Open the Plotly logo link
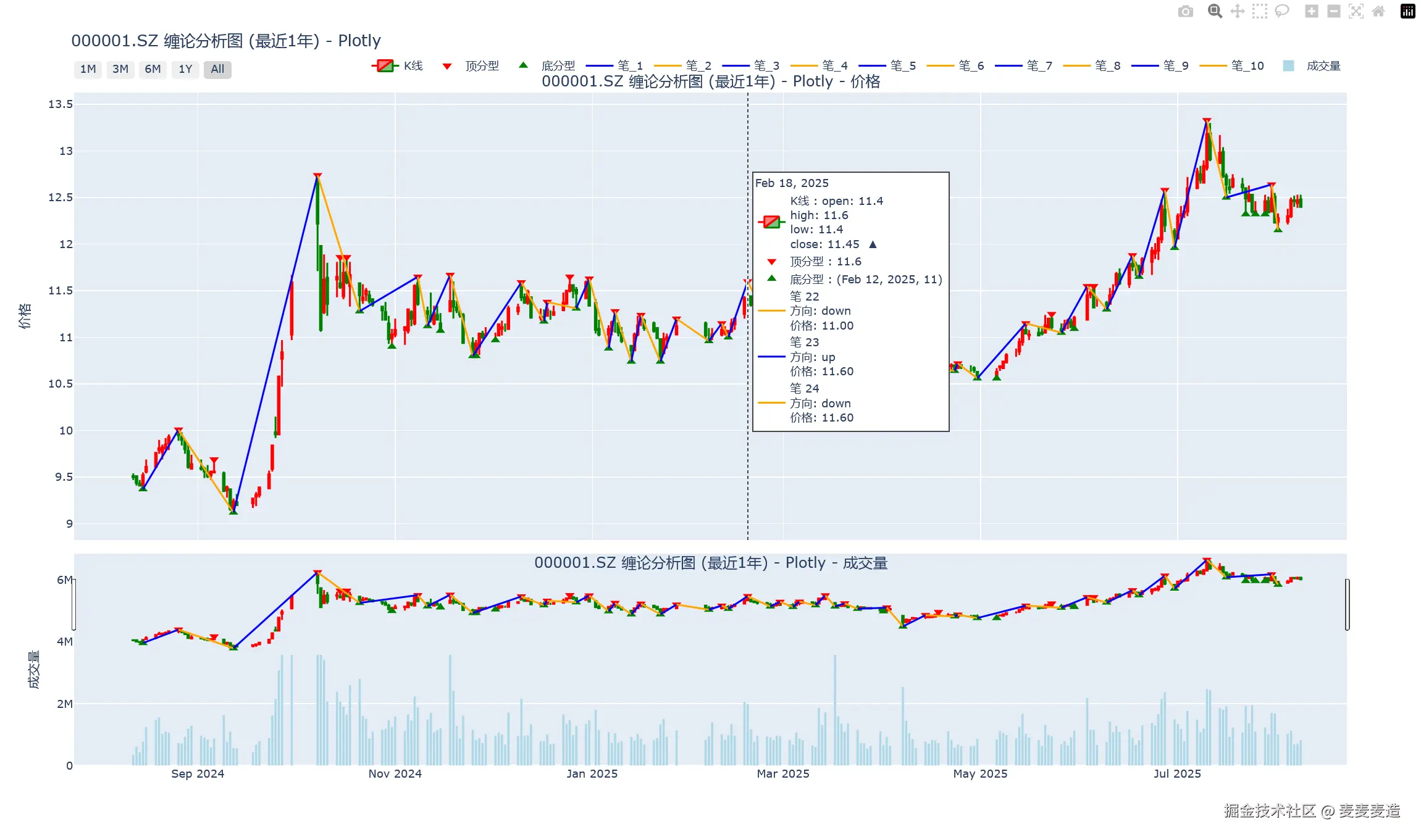Viewport: 1421px width, 840px height. point(1407,12)
